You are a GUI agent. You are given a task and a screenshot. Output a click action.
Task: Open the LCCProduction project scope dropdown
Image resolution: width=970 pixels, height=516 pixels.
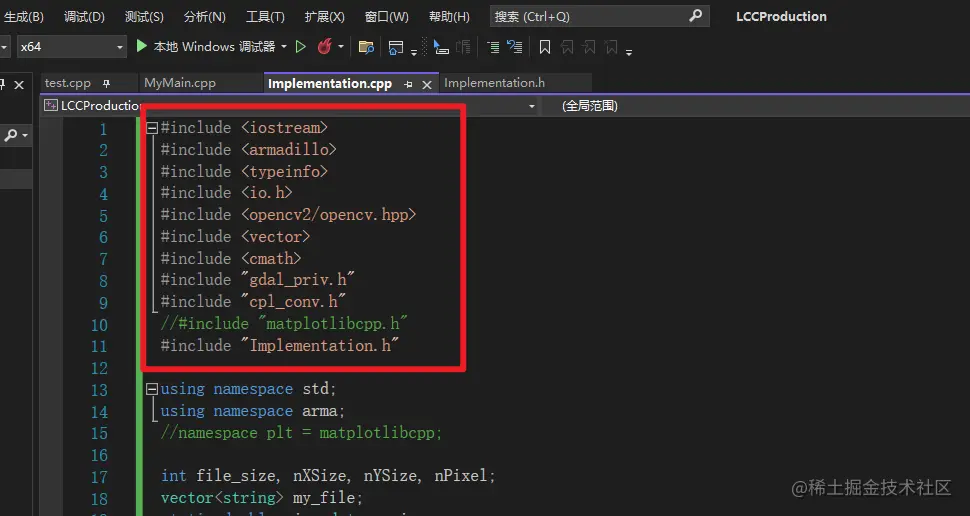coord(531,106)
